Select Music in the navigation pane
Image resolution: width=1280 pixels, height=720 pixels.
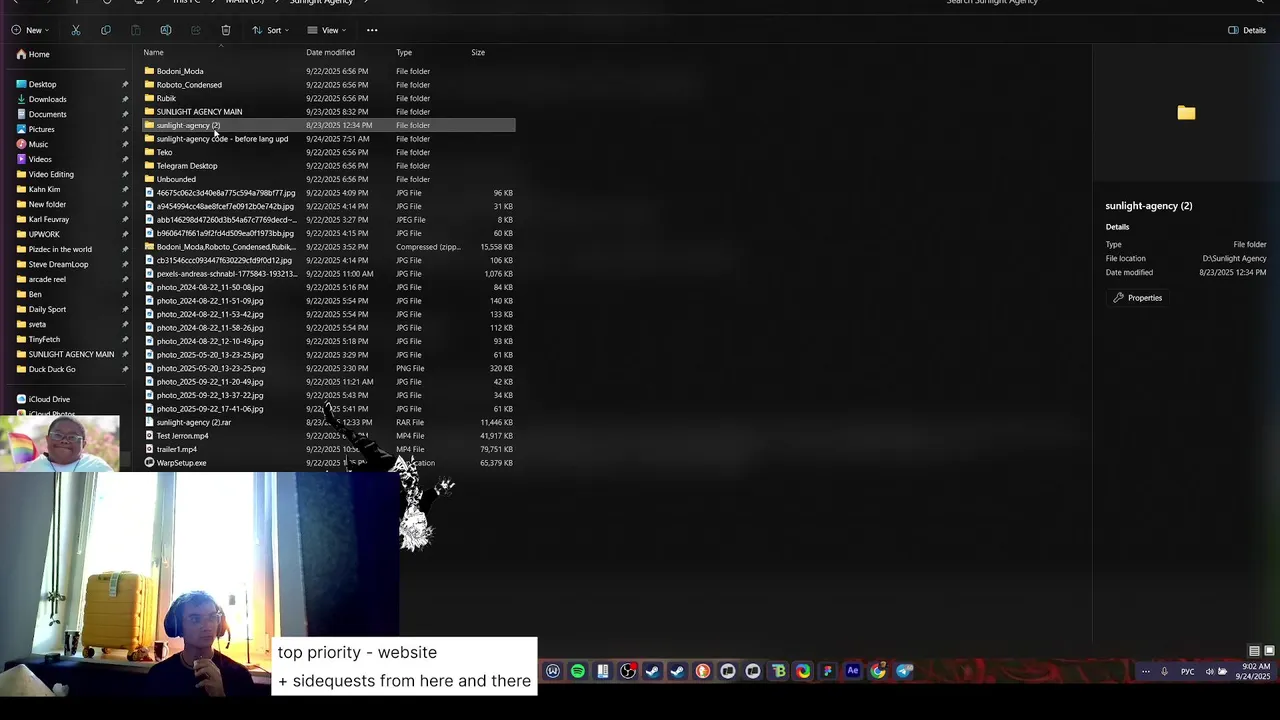38,144
